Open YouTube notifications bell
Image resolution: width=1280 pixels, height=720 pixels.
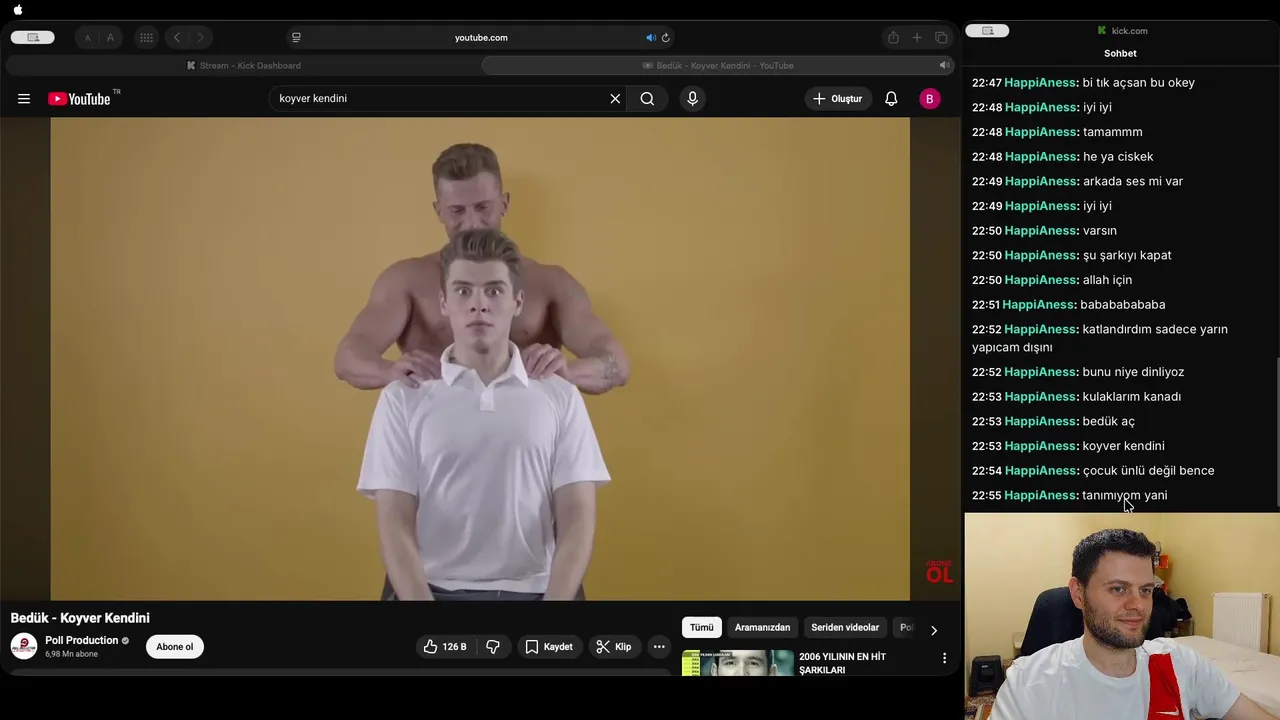[891, 99]
